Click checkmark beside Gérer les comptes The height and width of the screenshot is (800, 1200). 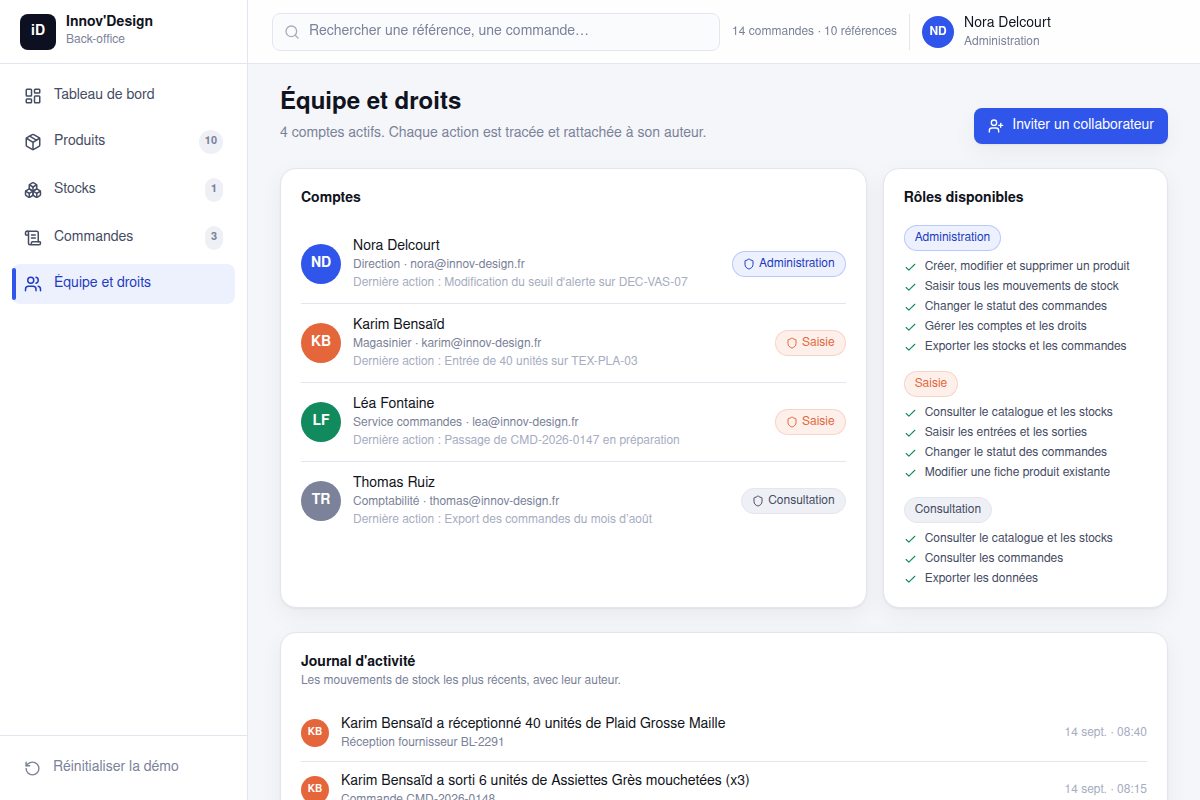coord(910,327)
